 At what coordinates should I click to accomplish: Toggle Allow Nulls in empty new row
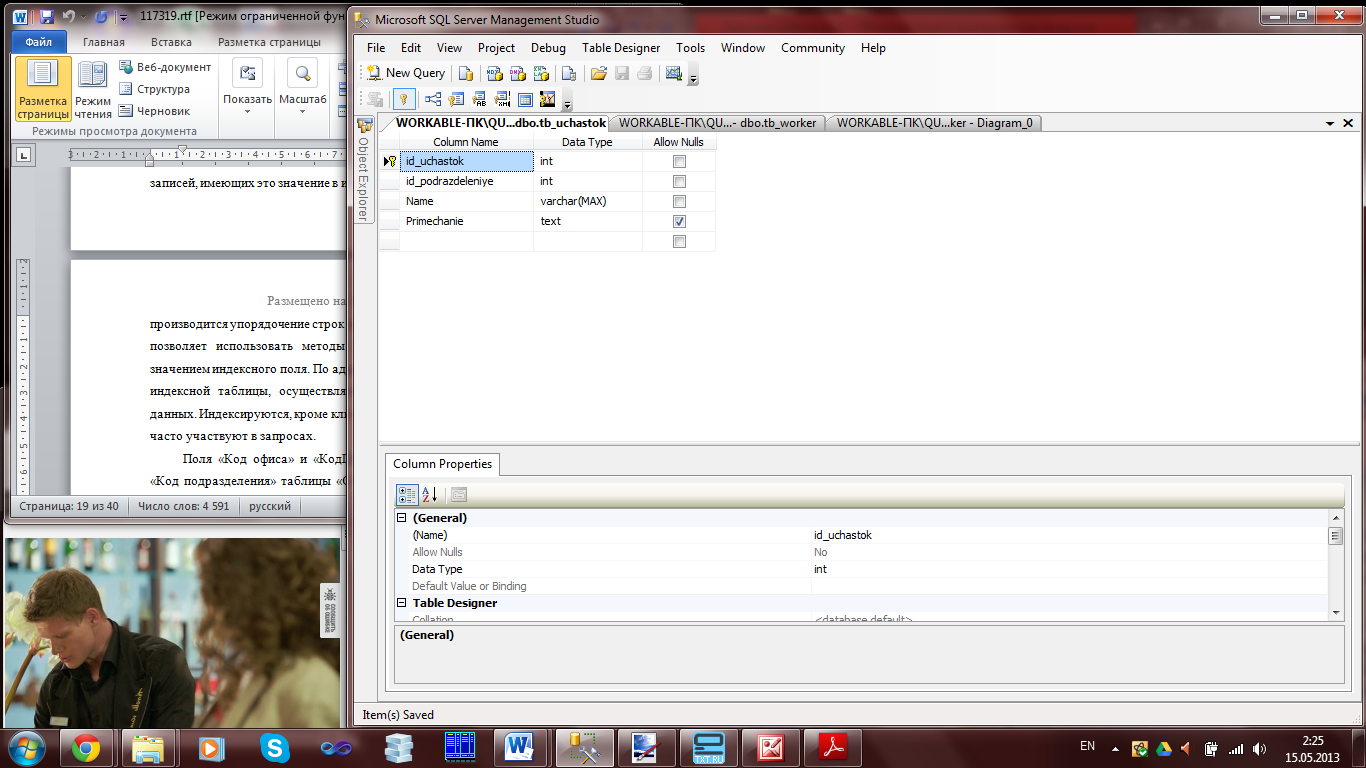tap(679, 241)
